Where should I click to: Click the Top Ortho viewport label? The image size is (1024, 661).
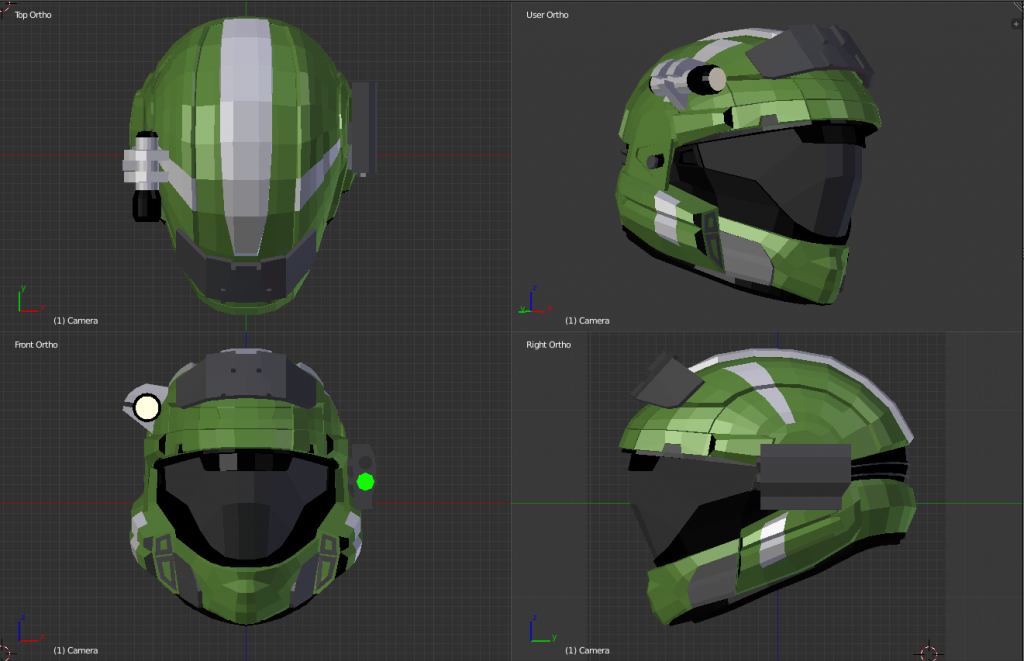pos(33,14)
